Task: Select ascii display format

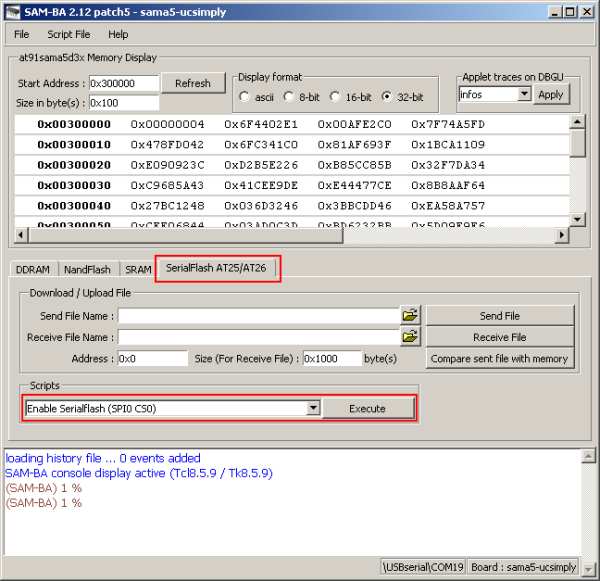Action: pyautogui.click(x=244, y=97)
